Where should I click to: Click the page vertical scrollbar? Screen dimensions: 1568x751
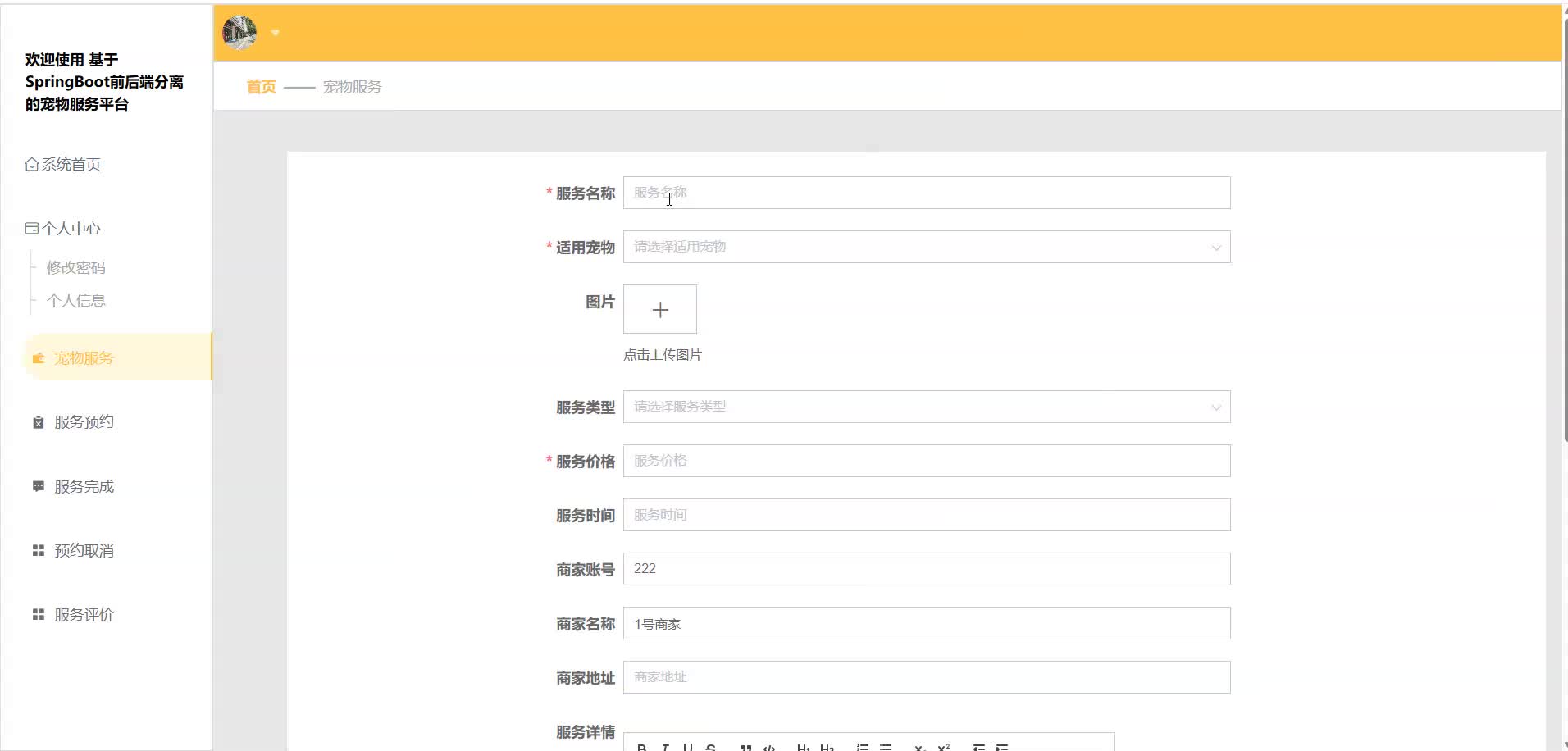coord(1565,230)
